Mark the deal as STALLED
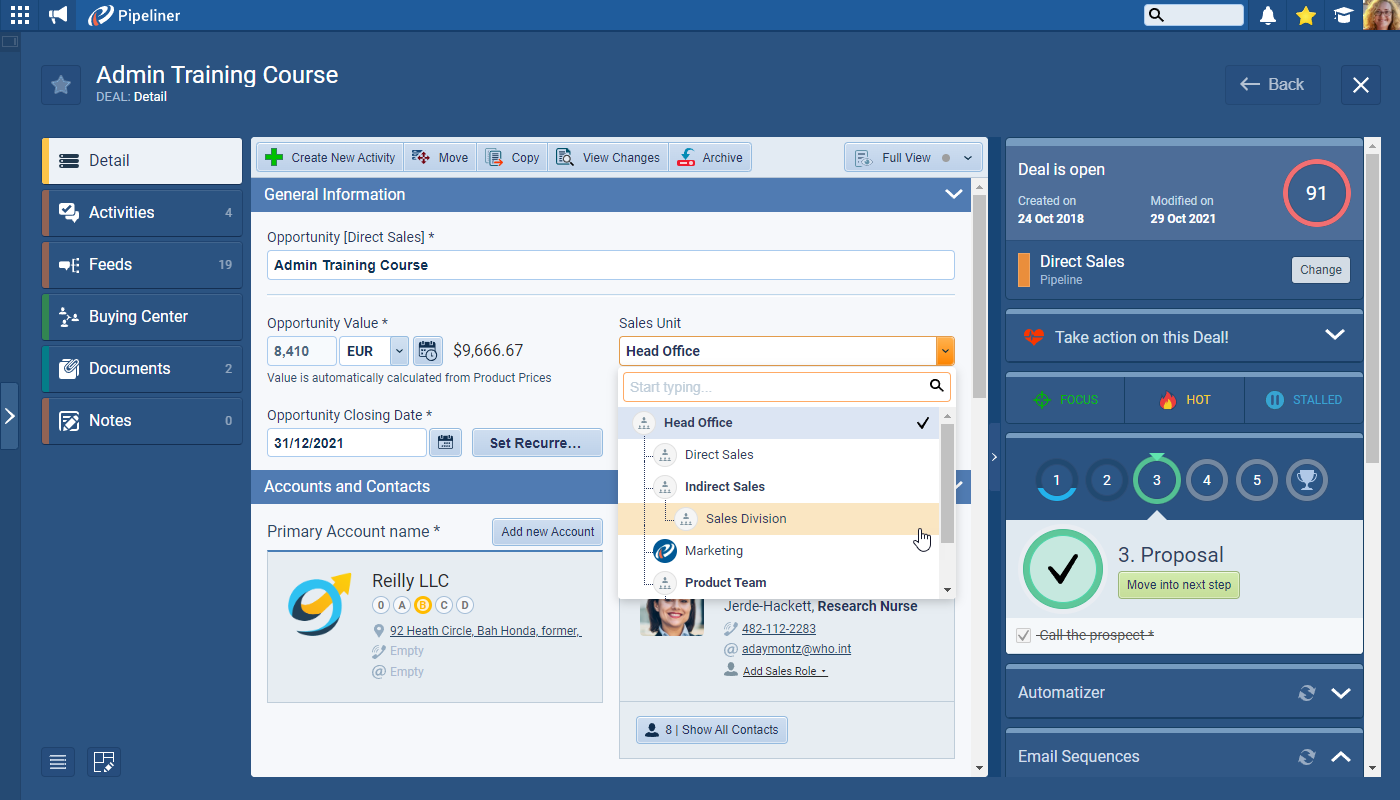 point(1304,400)
